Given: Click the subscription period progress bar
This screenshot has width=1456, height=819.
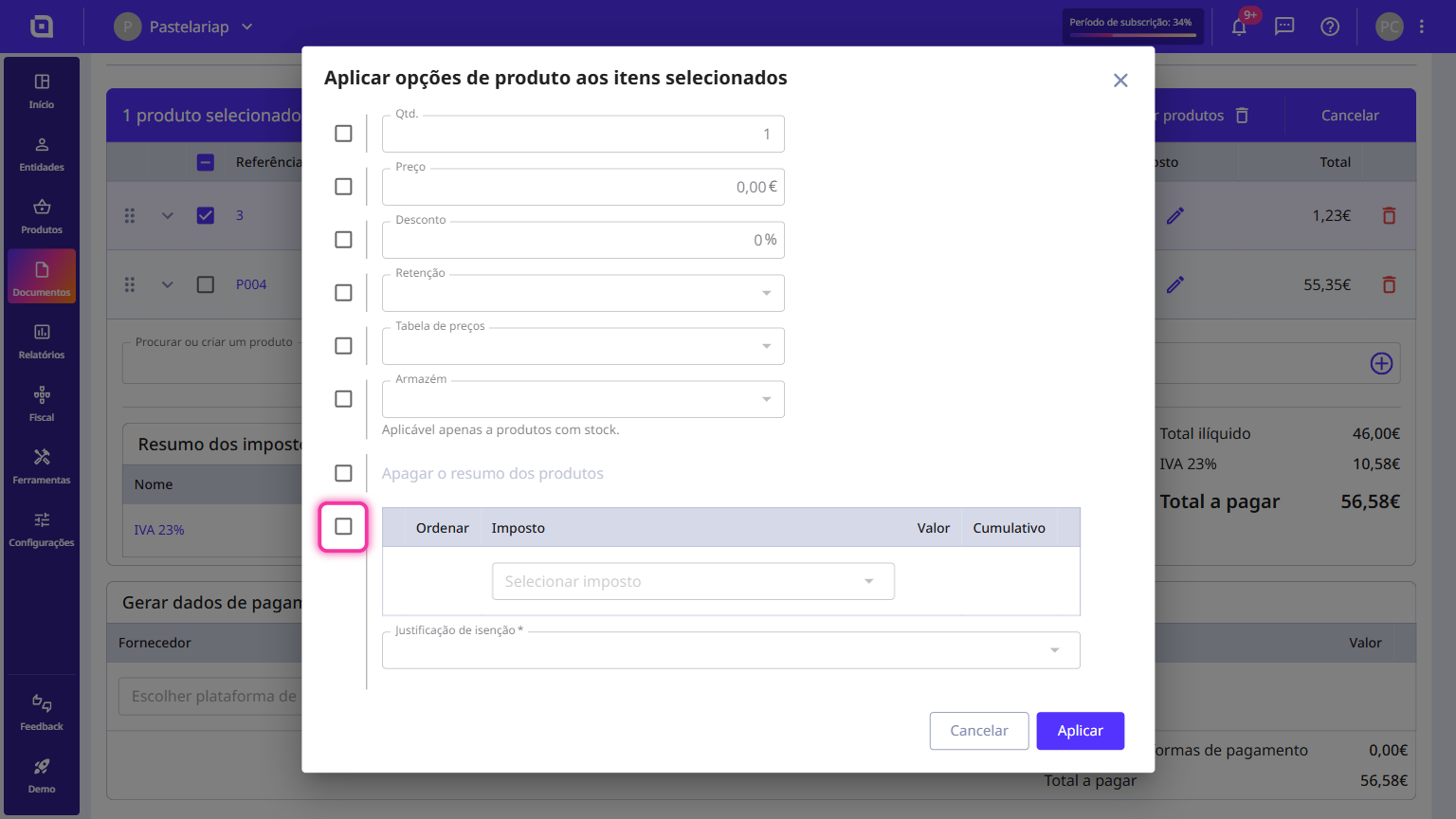Looking at the screenshot, I should (1134, 35).
